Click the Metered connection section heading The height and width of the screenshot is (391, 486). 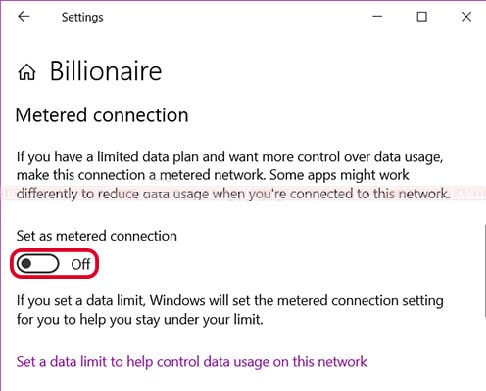click(102, 115)
